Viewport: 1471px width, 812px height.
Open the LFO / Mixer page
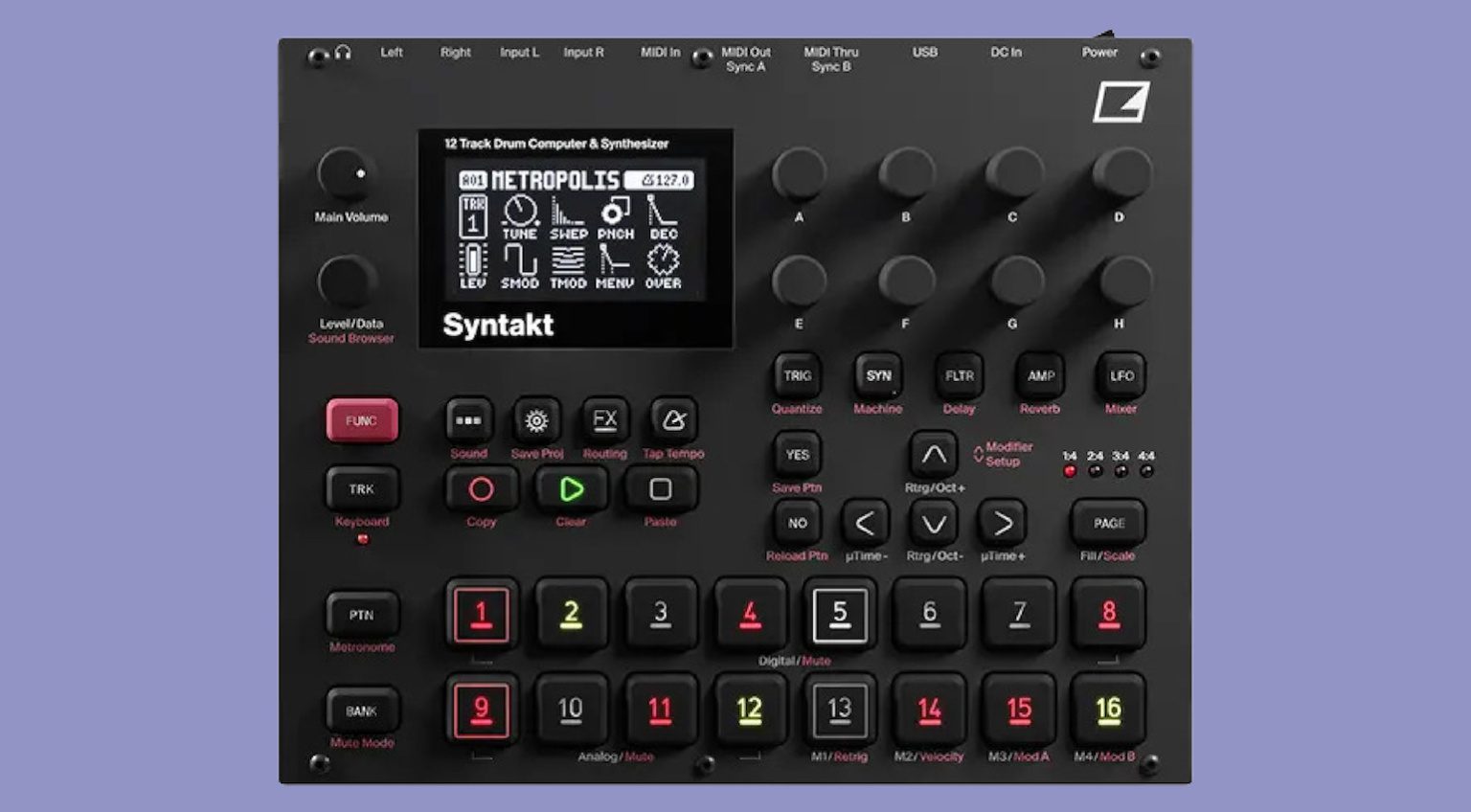(x=1121, y=376)
